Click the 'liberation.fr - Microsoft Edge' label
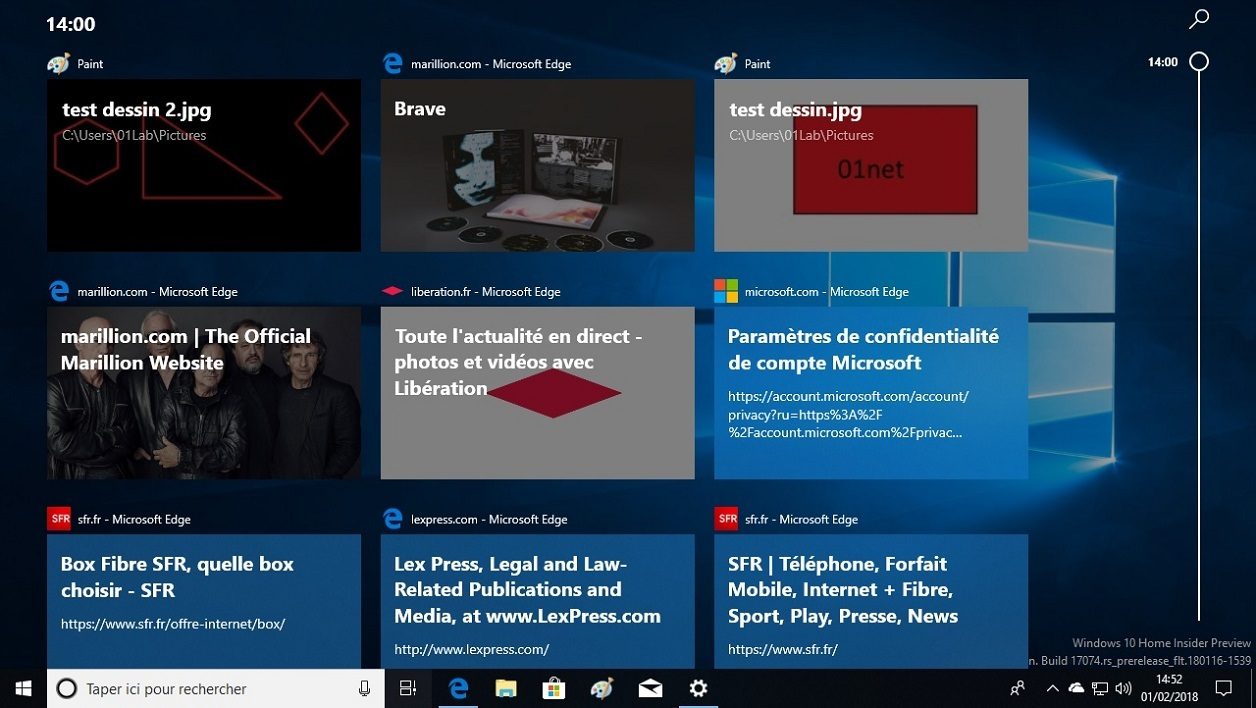The height and width of the screenshot is (708, 1256). 486,292
